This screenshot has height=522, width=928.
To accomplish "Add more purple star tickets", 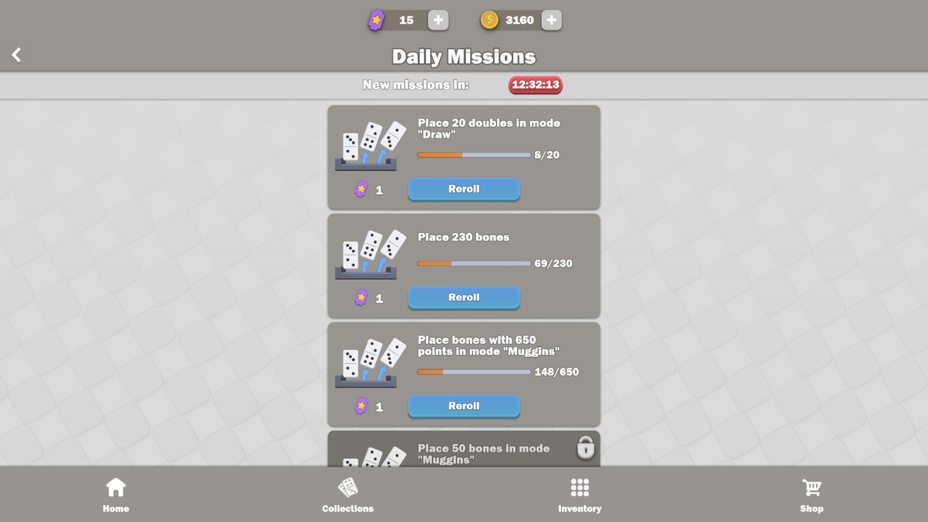I will [438, 20].
